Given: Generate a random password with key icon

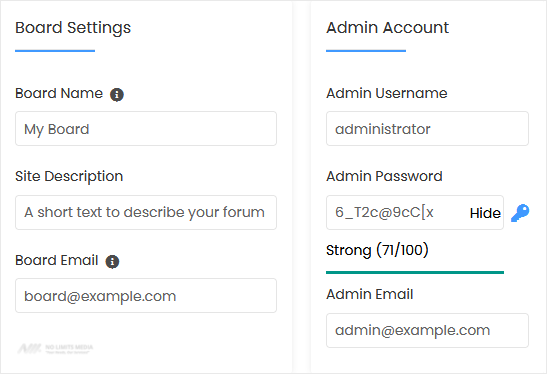Looking at the screenshot, I should coord(520,213).
